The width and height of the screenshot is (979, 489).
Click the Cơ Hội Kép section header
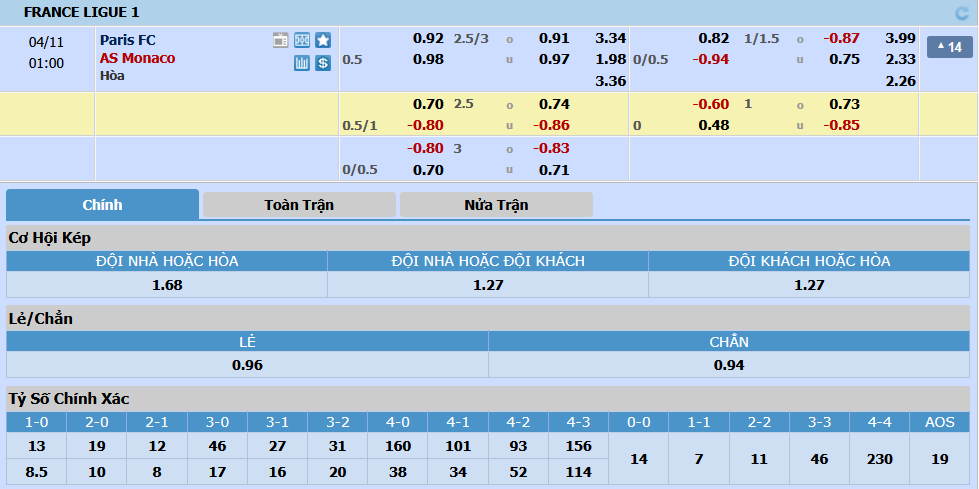pos(50,238)
